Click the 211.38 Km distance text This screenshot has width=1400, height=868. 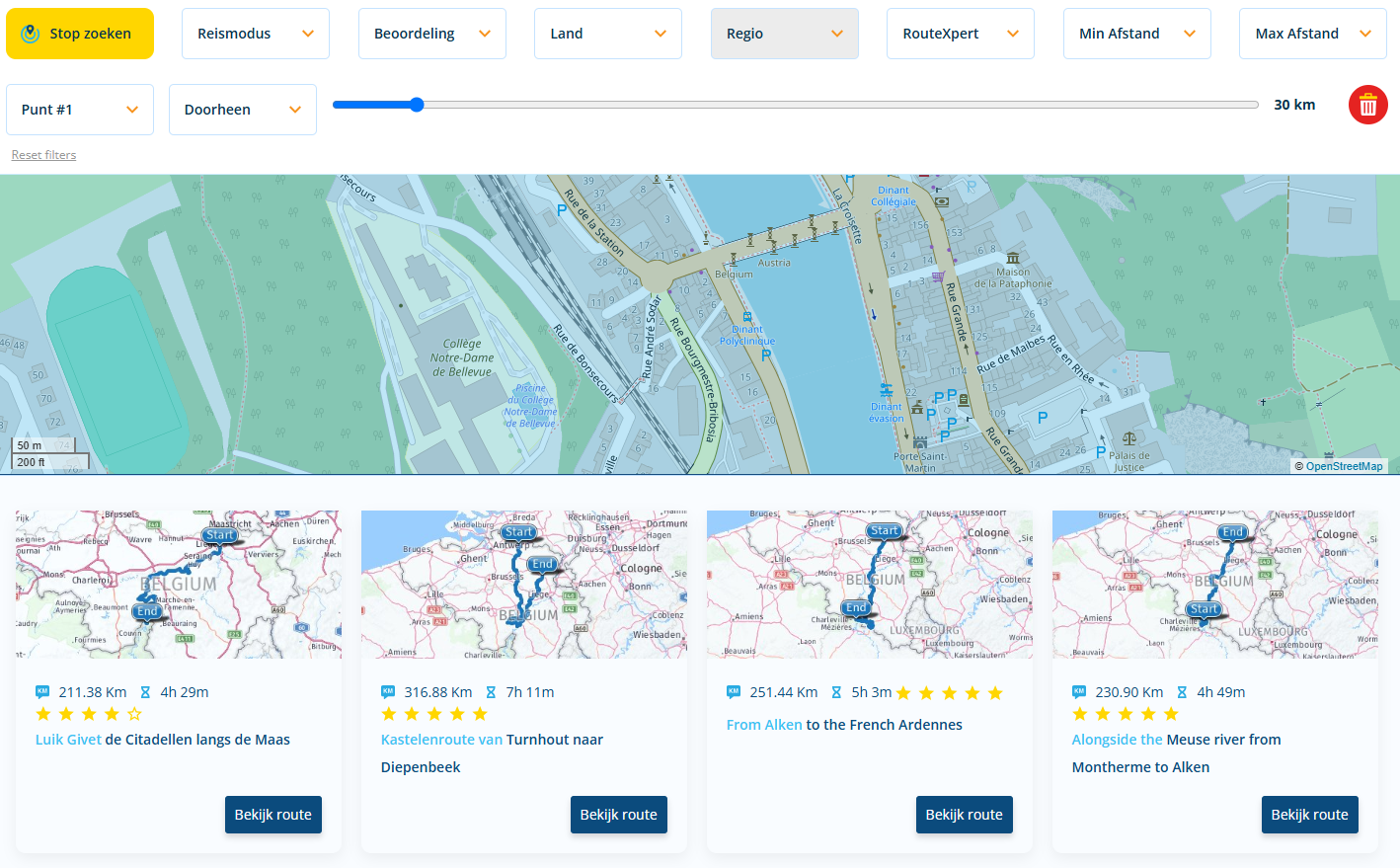tap(93, 692)
